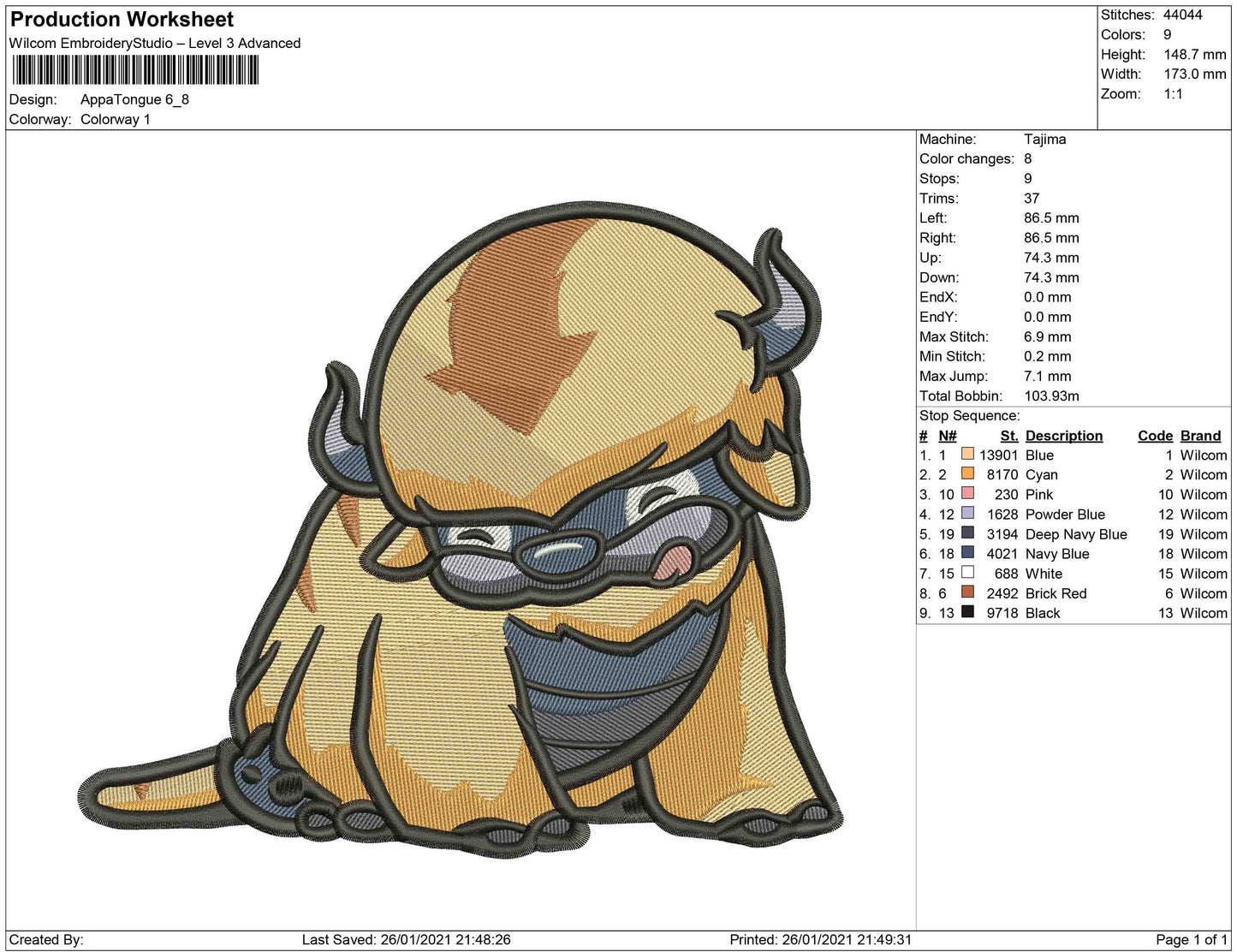Screen dimensions: 1237x952
Task: Click the Appa embroidery design preview
Action: [x=460, y=528]
